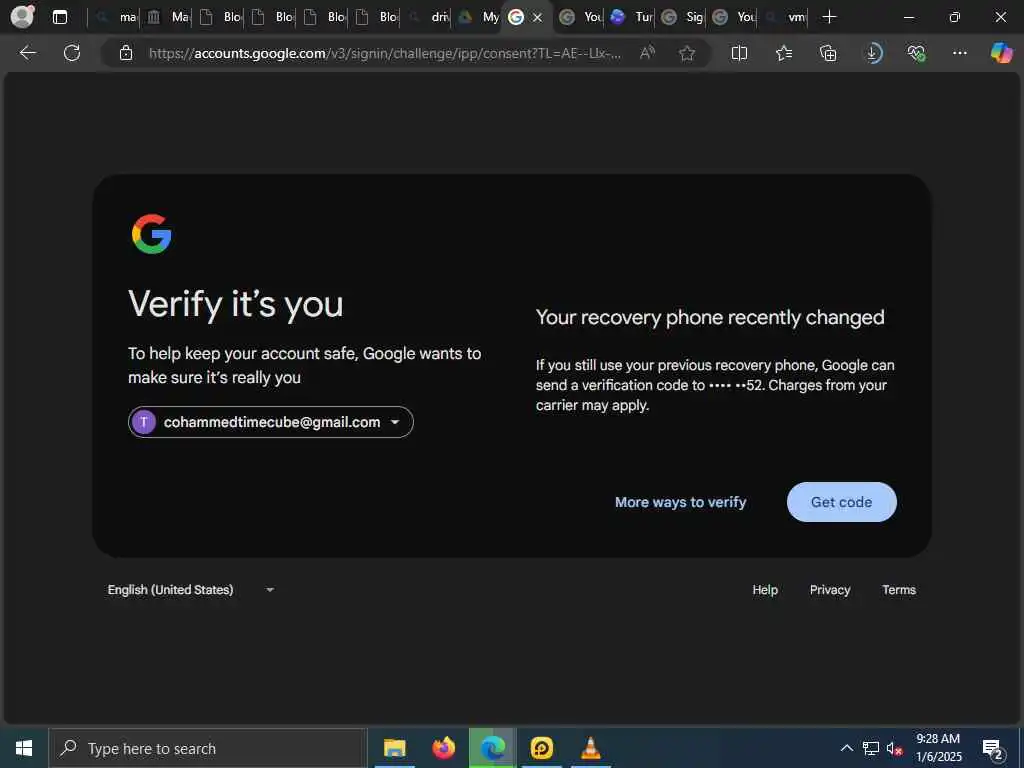Screen dimensions: 1024x768
Task: Click 'Your recovery phone recently changed' text
Action: click(x=710, y=317)
